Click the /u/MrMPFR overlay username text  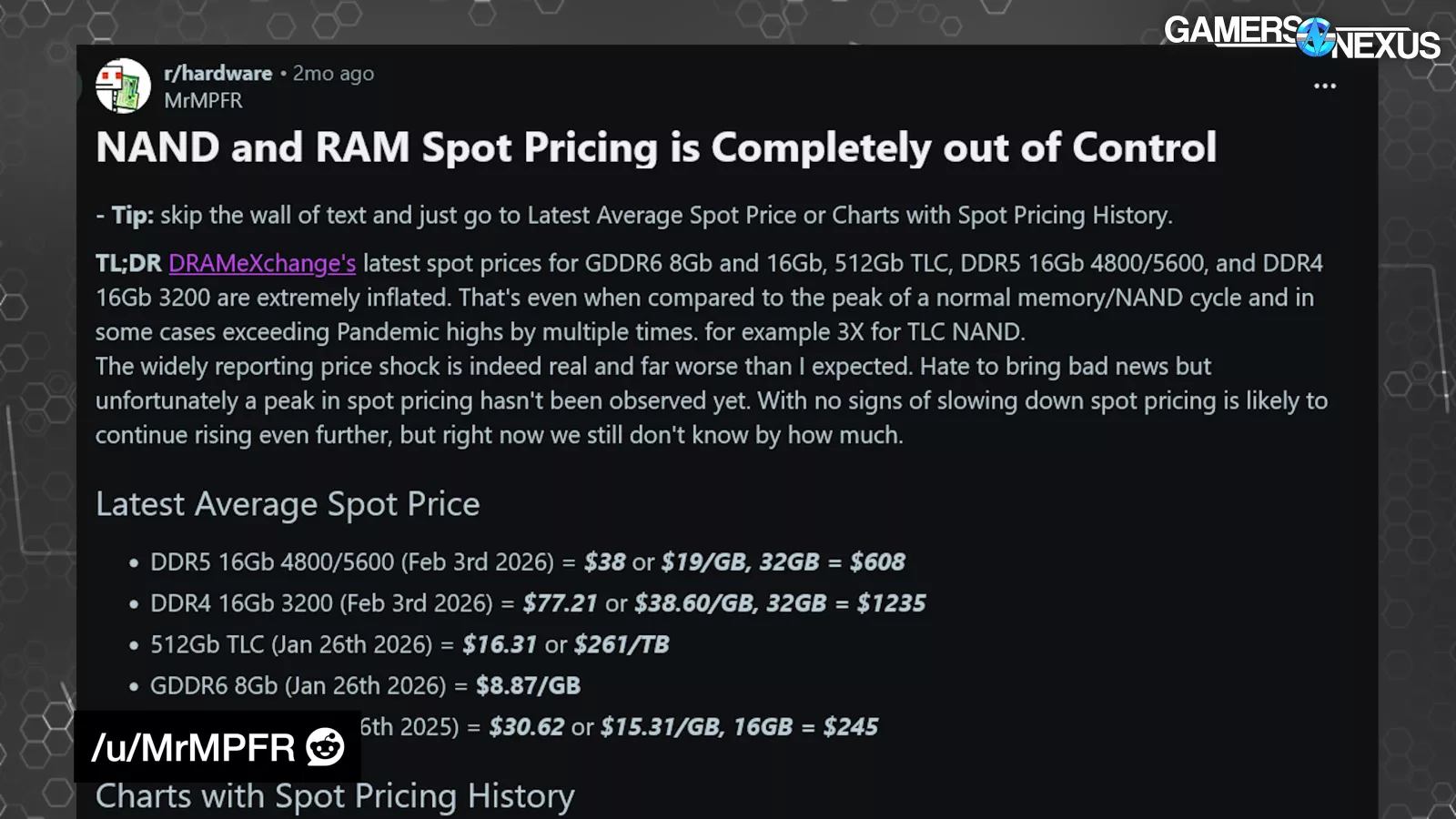193,748
